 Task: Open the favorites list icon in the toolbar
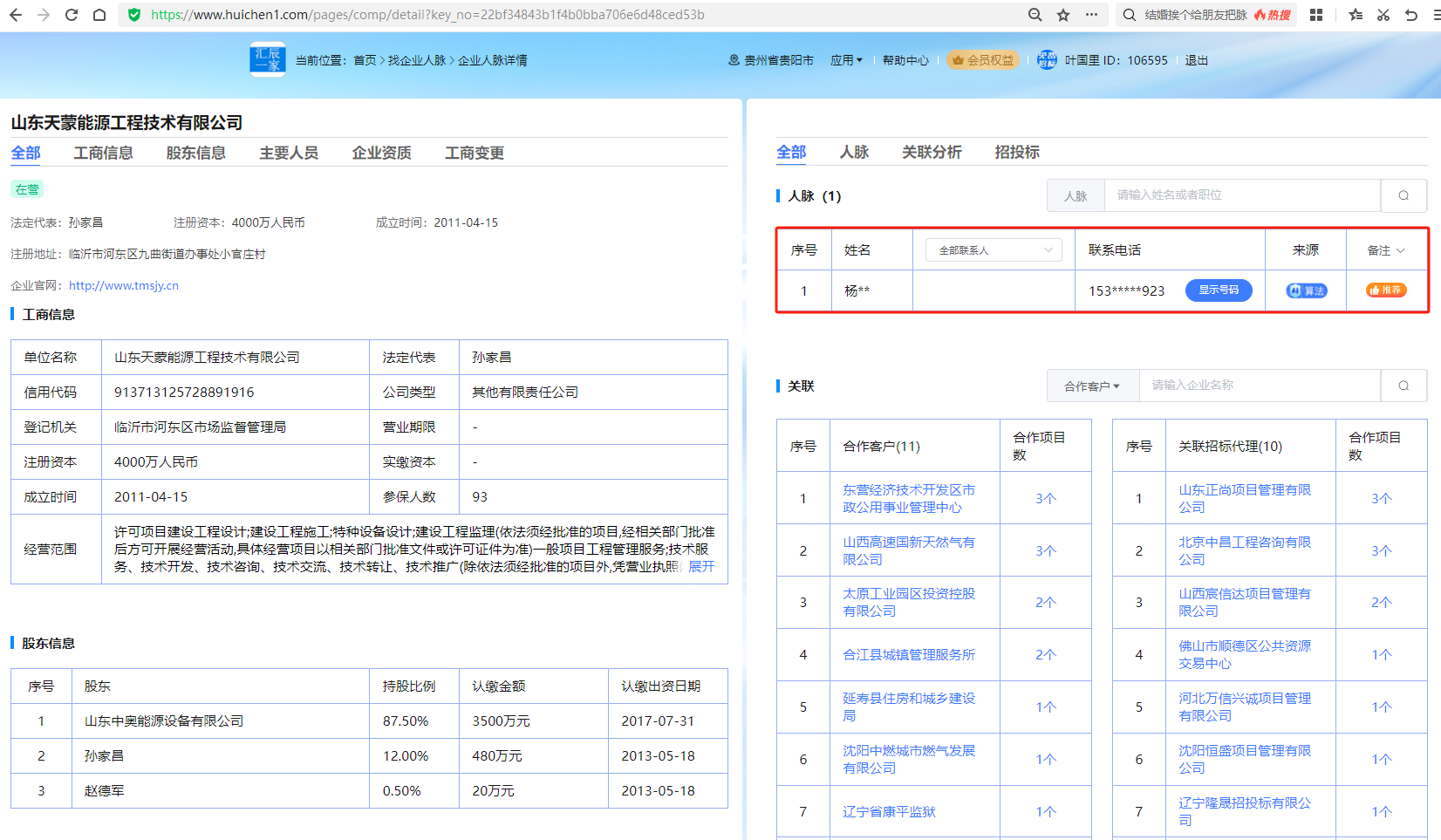(1356, 15)
